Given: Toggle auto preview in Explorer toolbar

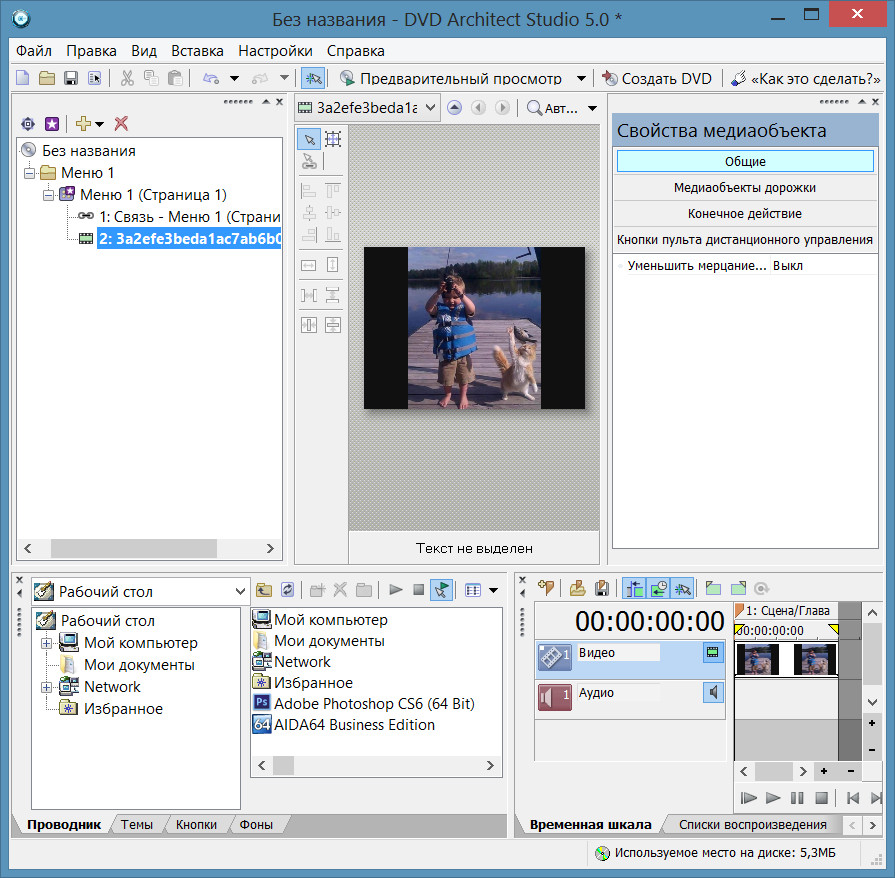Looking at the screenshot, I should tap(440, 590).
